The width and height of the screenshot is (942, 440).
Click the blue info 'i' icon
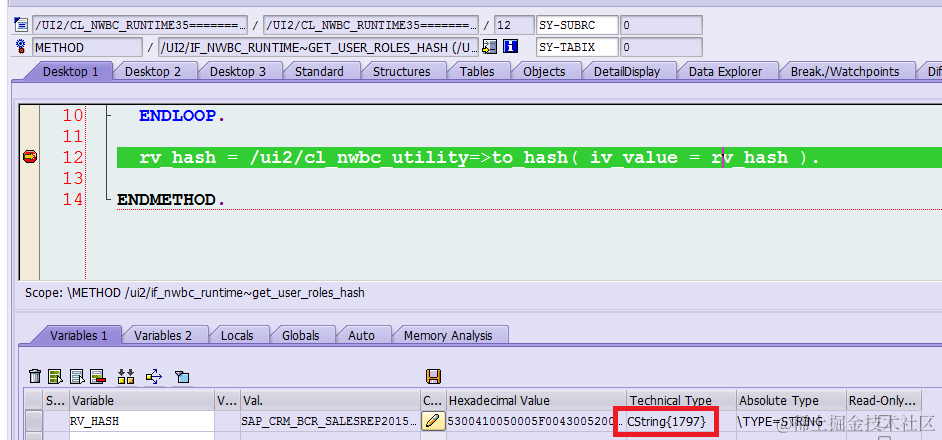tap(510, 47)
